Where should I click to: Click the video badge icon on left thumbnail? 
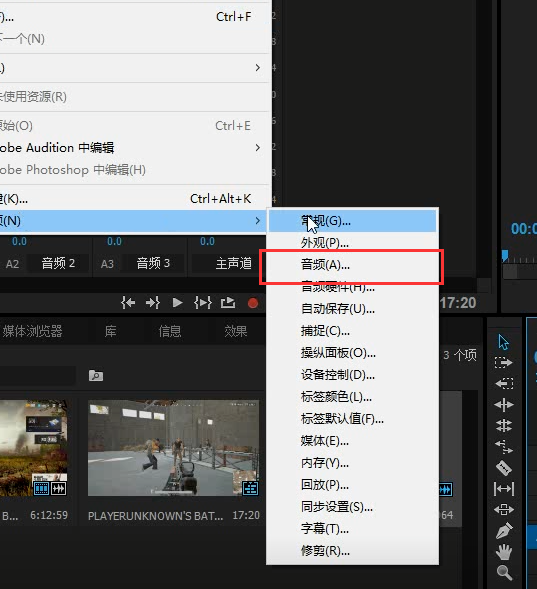click(x=41, y=488)
